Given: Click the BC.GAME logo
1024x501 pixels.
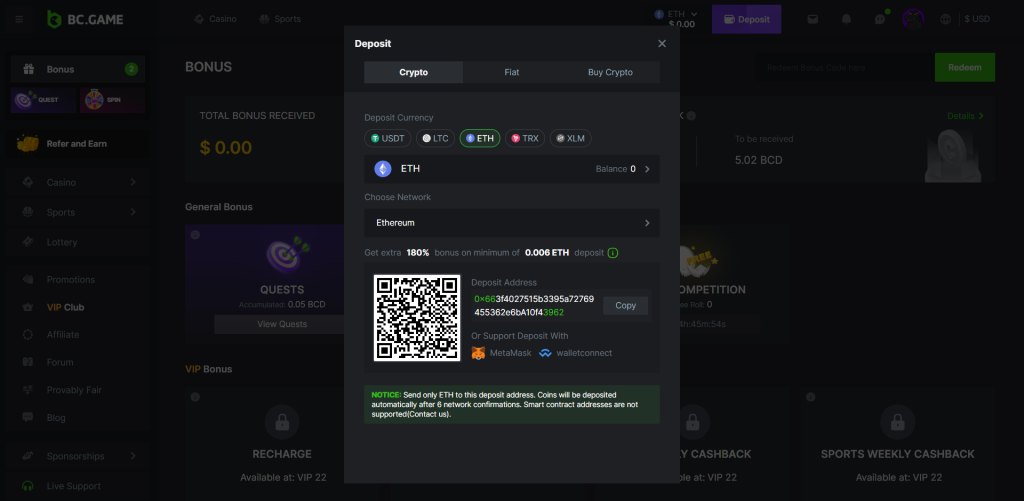Looking at the screenshot, I should point(85,20).
